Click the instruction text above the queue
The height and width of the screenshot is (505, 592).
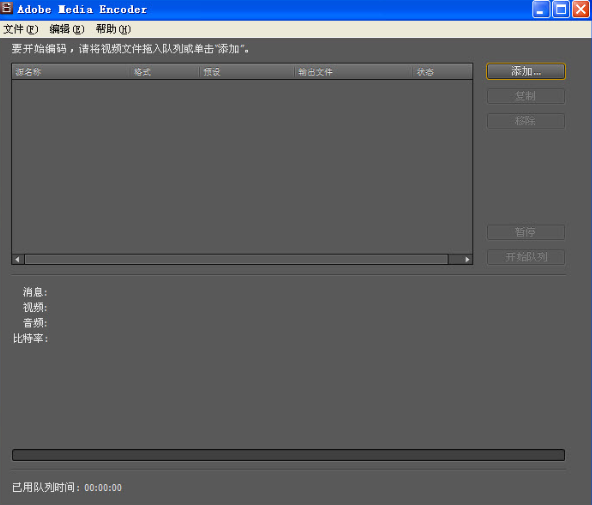coord(130,49)
